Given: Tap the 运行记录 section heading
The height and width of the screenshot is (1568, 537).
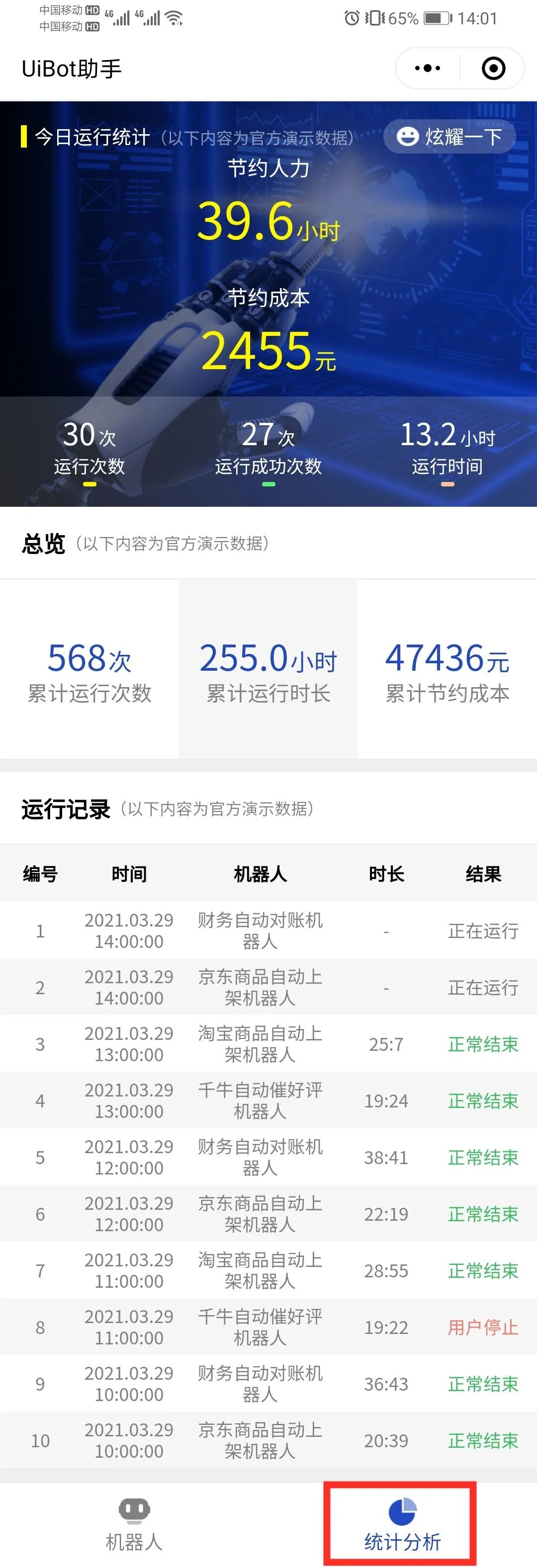Looking at the screenshot, I should (x=66, y=809).
